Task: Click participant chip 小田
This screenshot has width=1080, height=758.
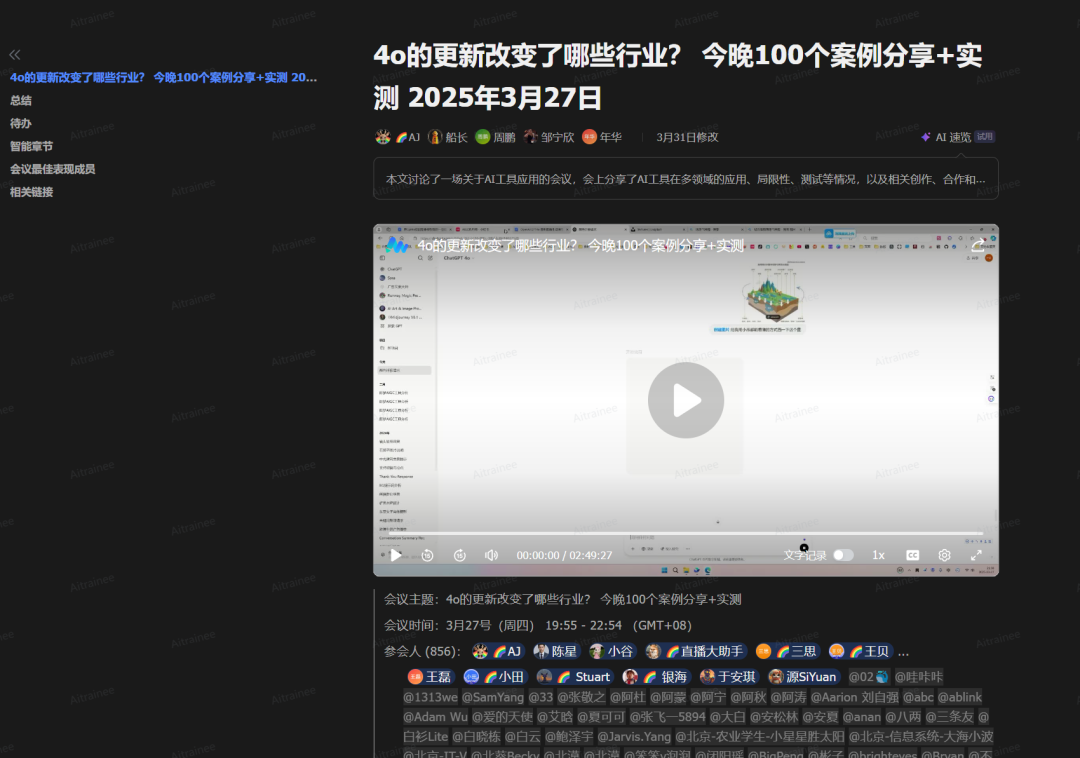Action: point(495,677)
